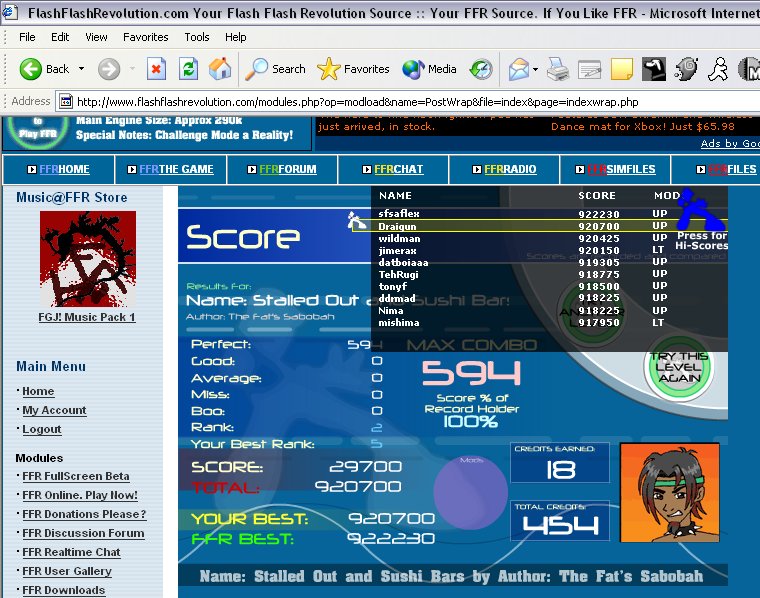The width and height of the screenshot is (760, 598).
Task: Open the Search toolbar button
Action: click(275, 69)
